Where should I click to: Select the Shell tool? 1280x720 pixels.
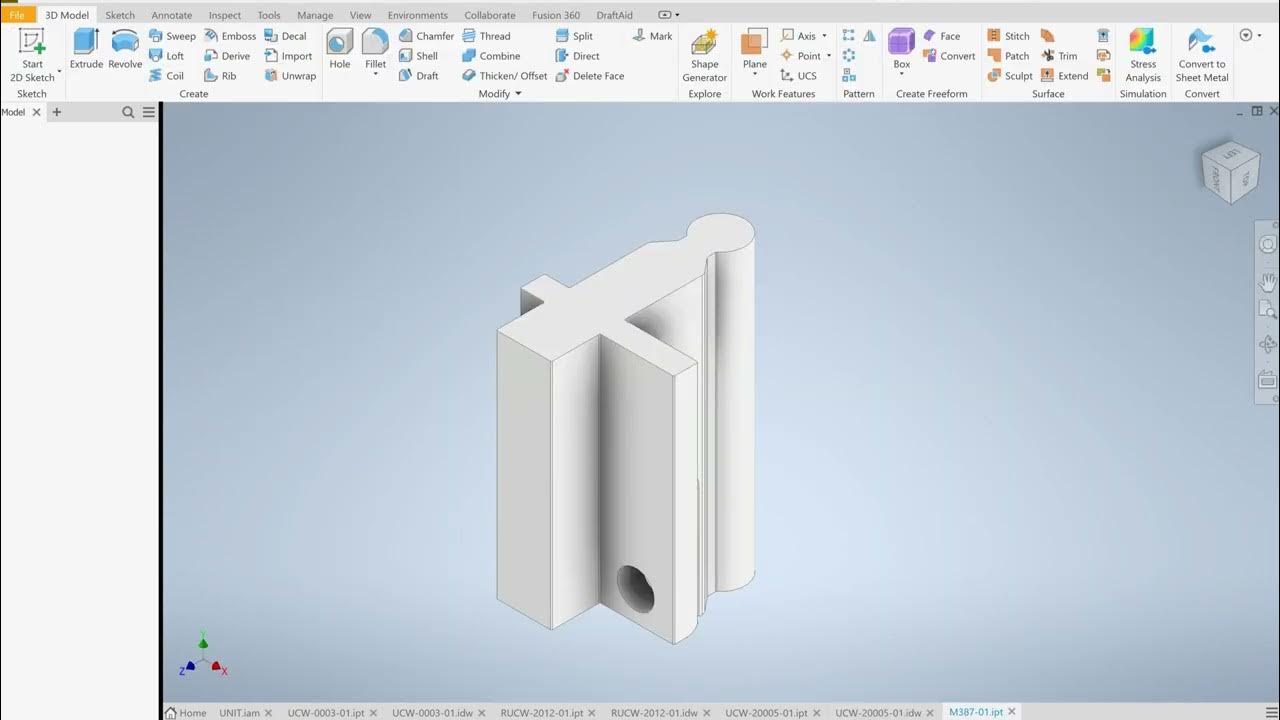click(418, 56)
